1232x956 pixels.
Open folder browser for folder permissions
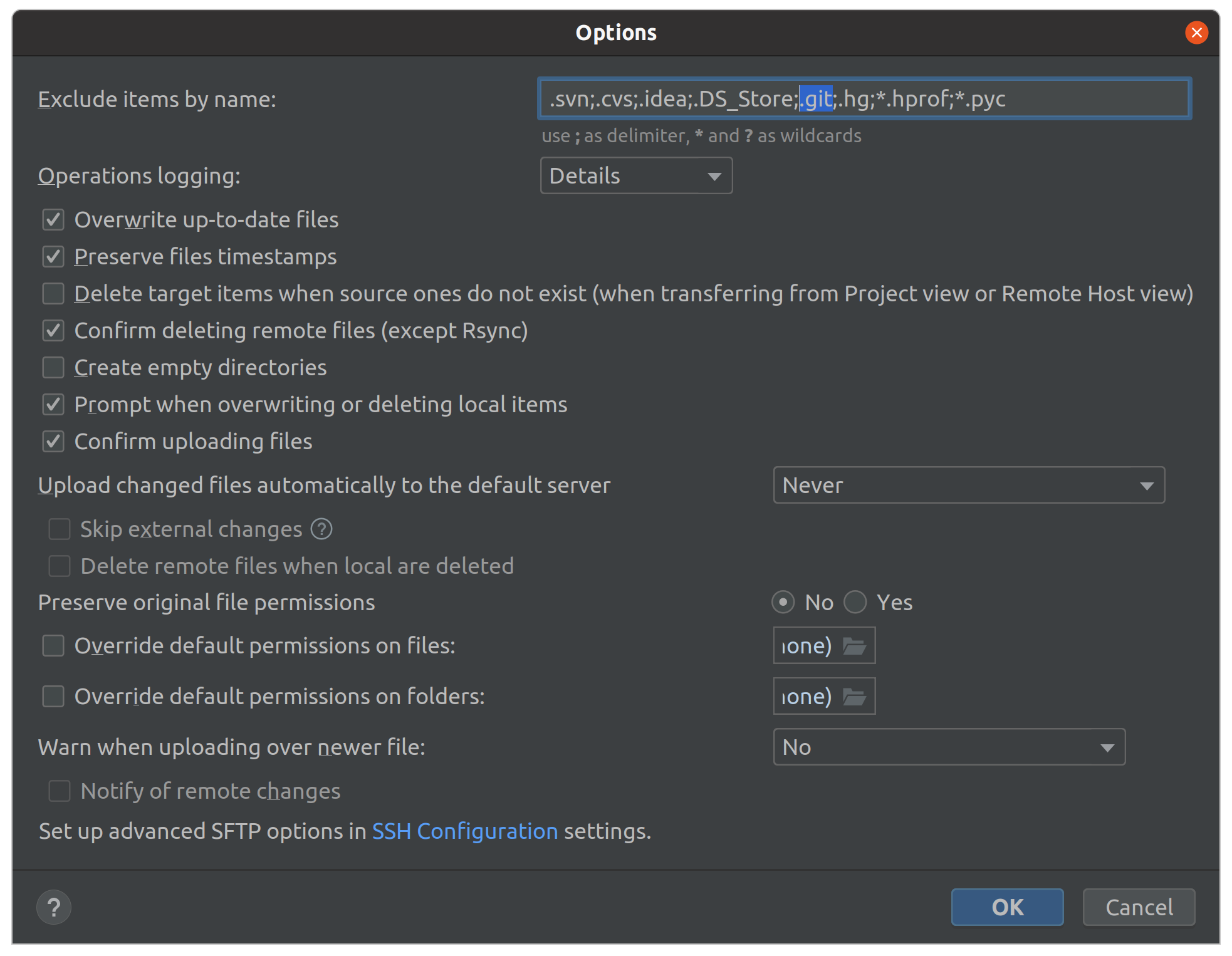pos(854,696)
